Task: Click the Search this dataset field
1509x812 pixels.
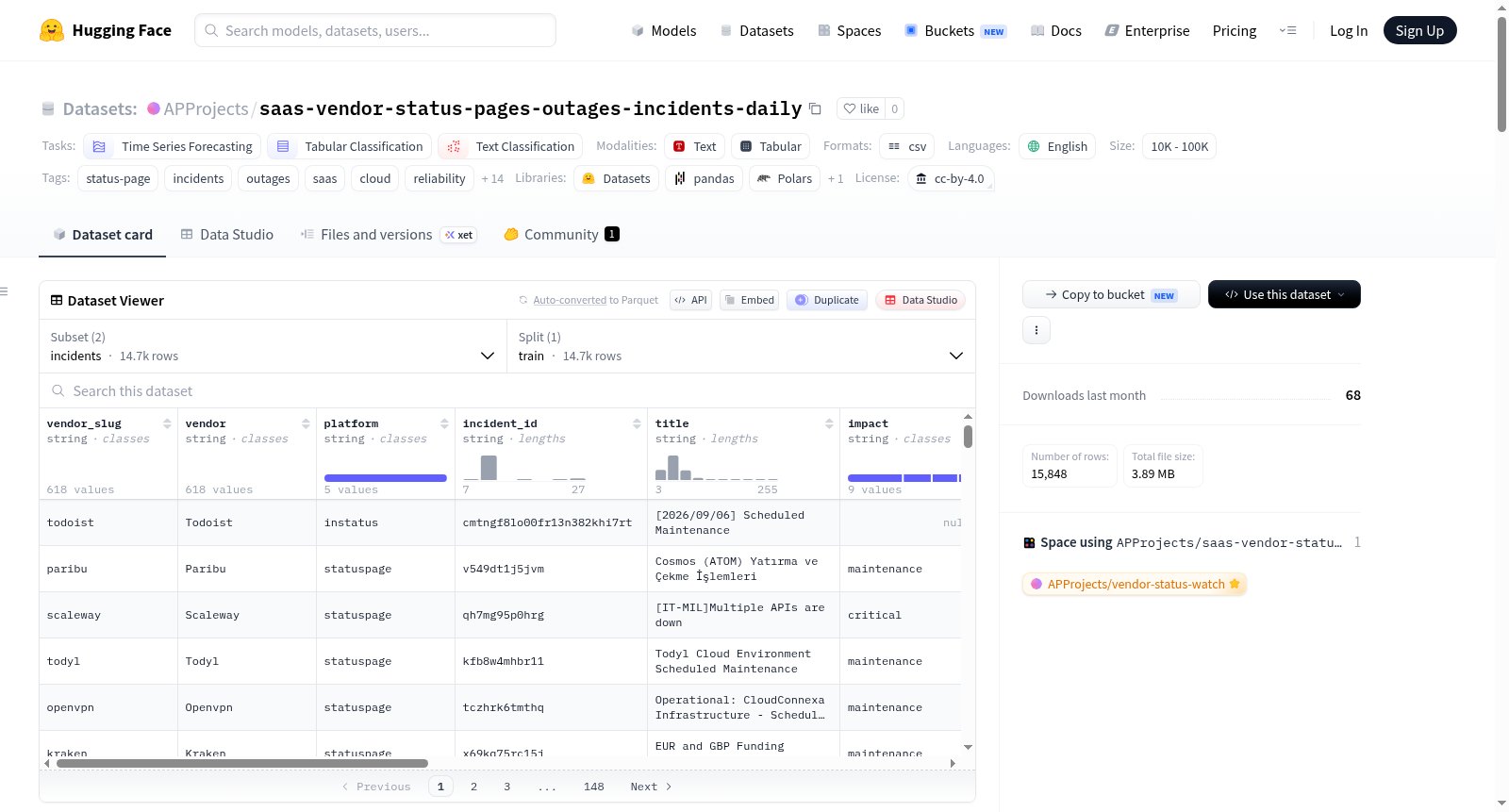Action: click(507, 390)
